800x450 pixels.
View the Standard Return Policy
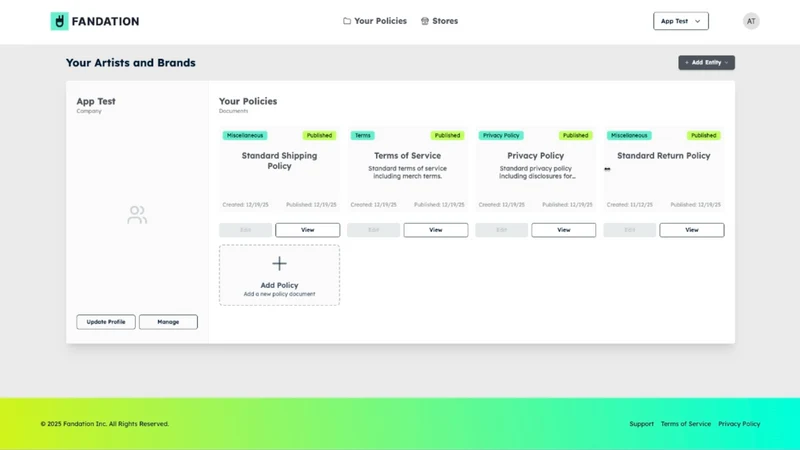692,230
